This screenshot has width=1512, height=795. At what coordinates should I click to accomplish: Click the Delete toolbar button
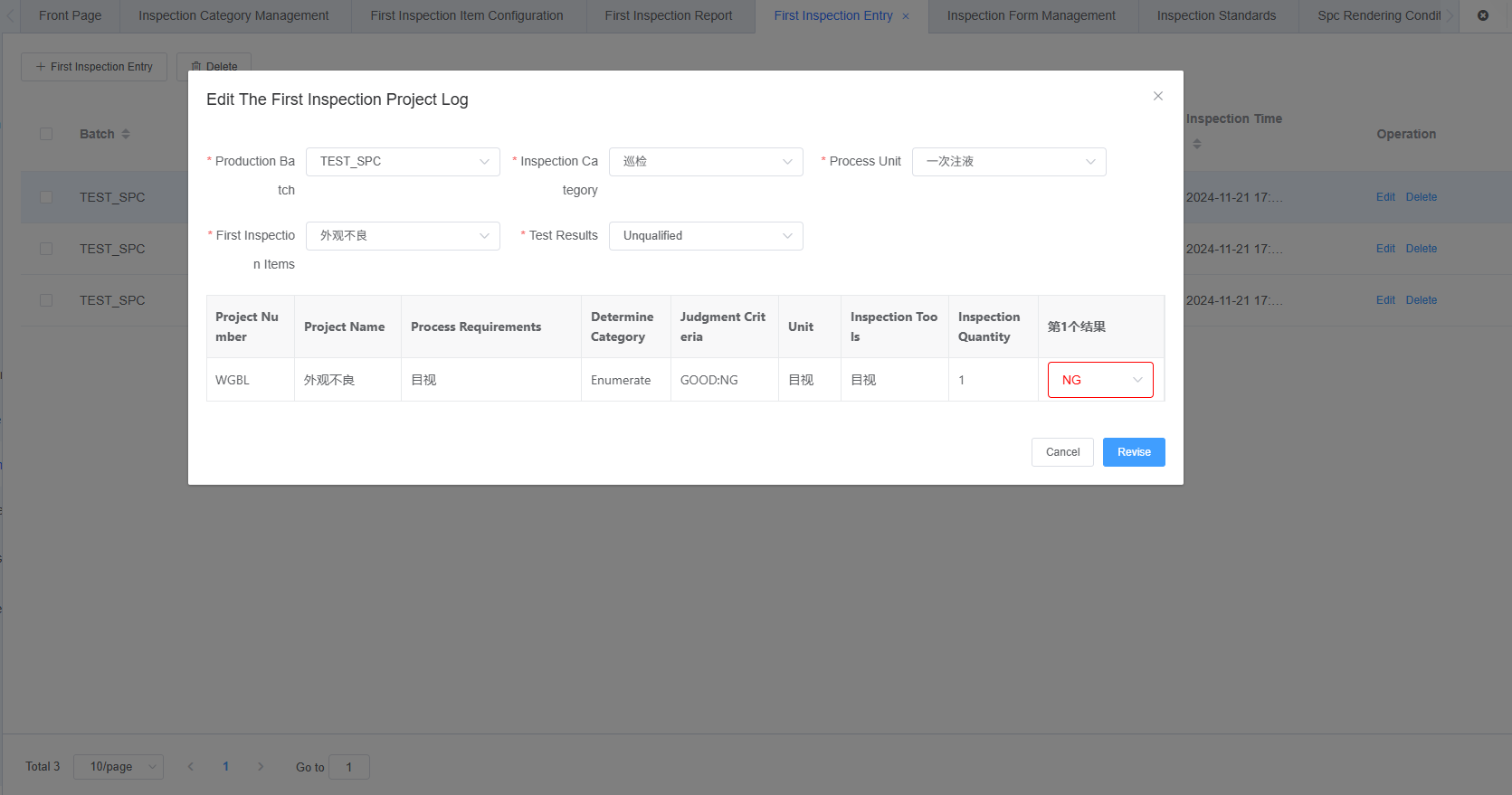click(214, 67)
